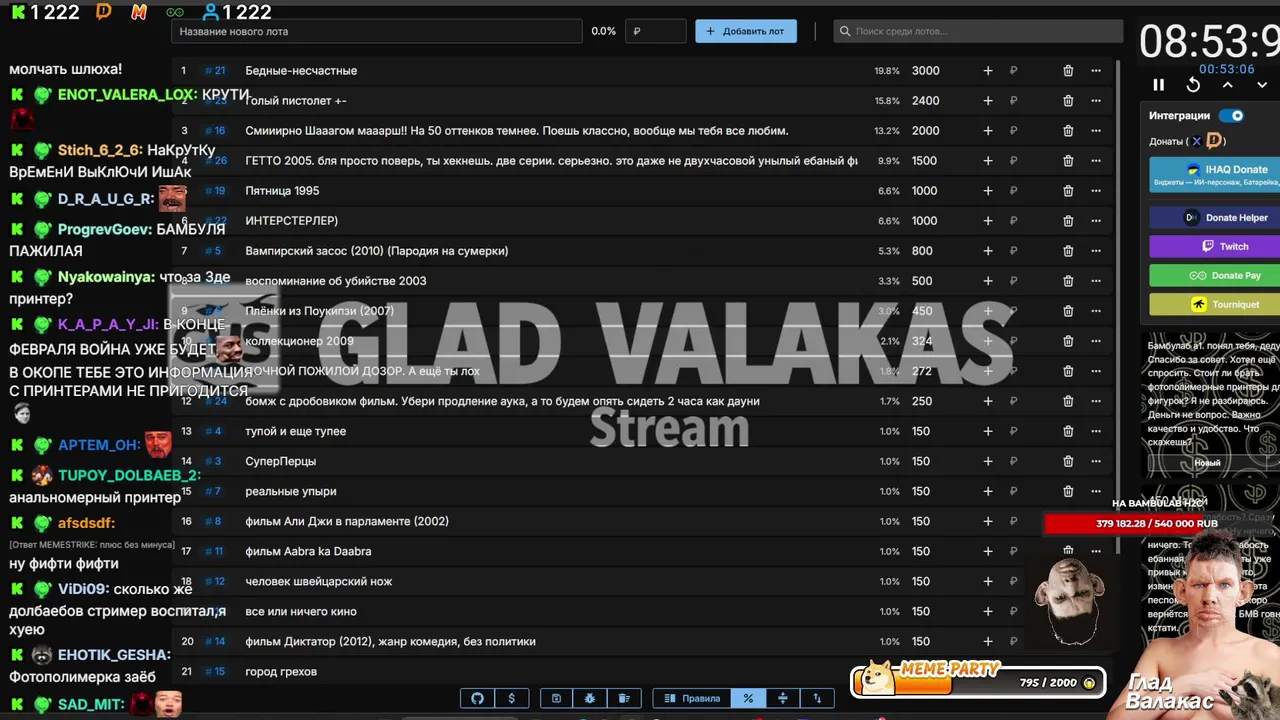The image size is (1280, 720).
Task: Open more options for Вампирский засос lot
Action: [x=1096, y=251]
